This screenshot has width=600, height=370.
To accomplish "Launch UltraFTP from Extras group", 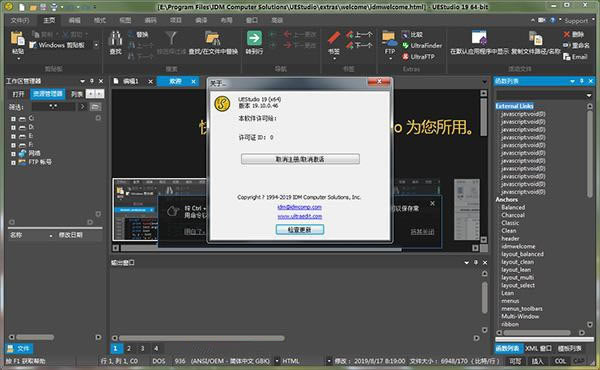I will [418, 57].
